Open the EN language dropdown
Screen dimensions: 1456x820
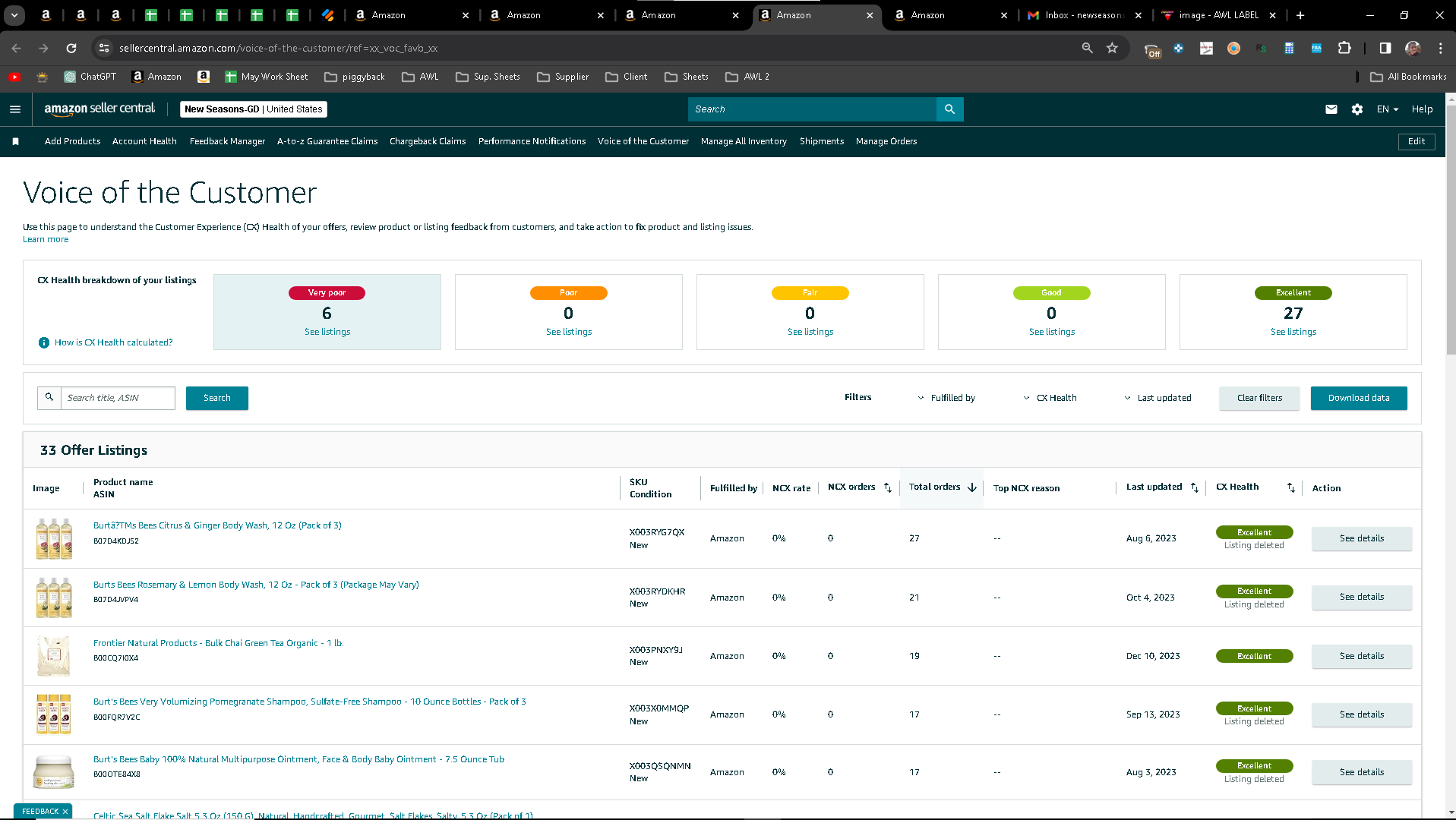point(1388,109)
